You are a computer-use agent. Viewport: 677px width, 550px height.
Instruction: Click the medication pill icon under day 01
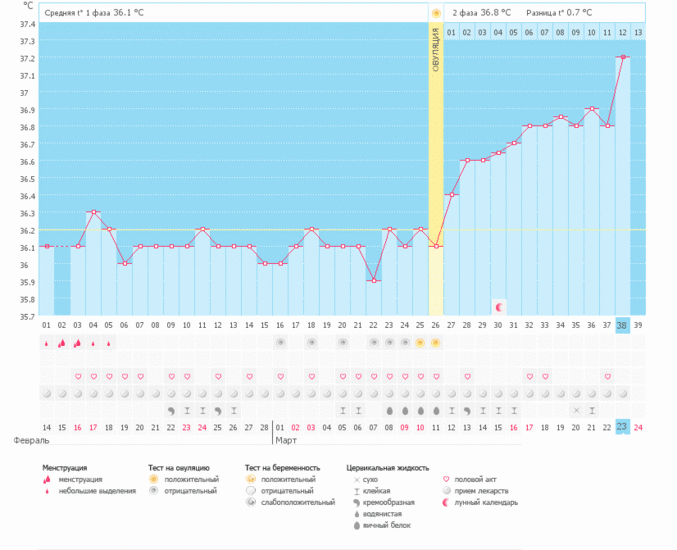pyautogui.click(x=47, y=394)
